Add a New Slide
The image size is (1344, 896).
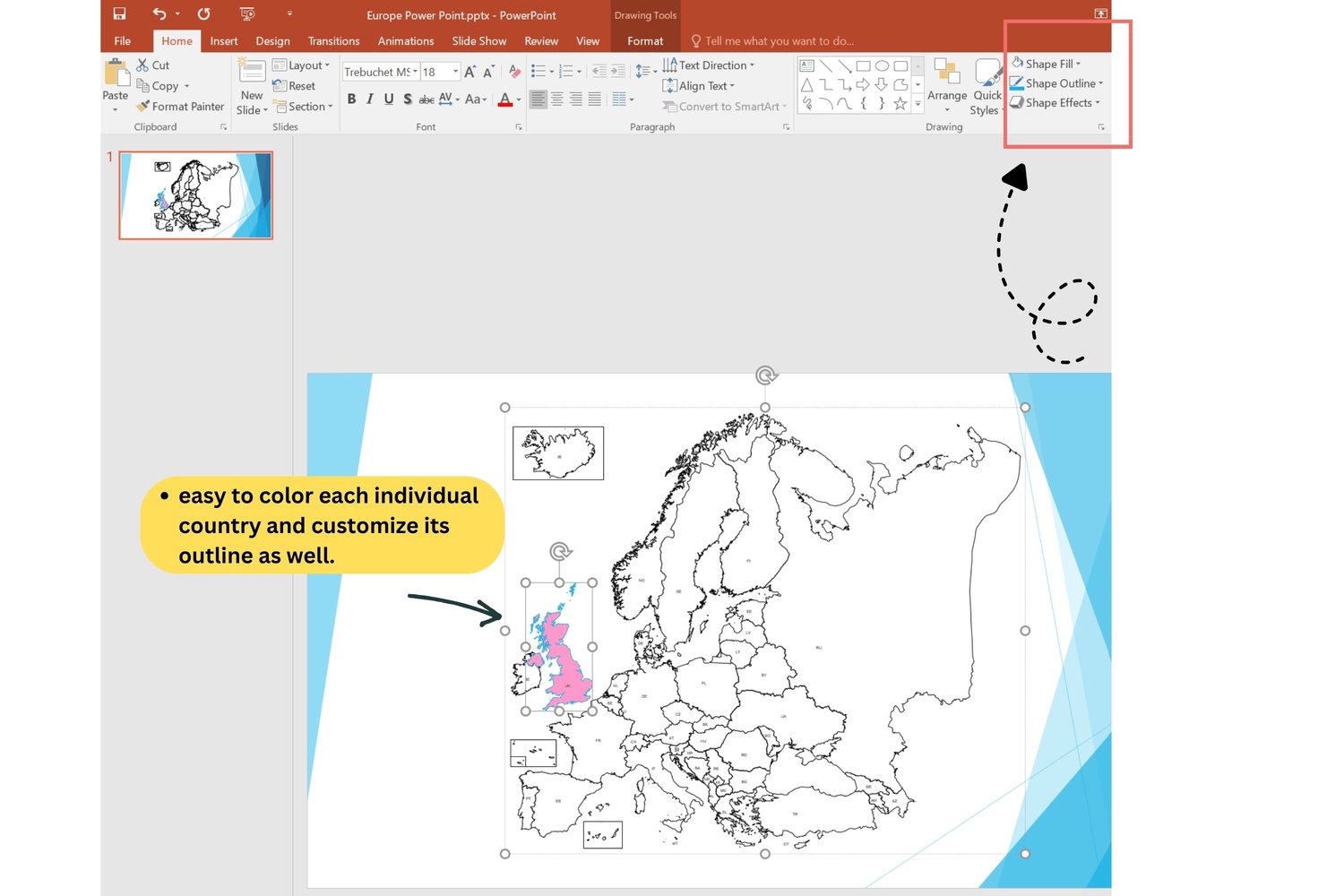(252, 86)
